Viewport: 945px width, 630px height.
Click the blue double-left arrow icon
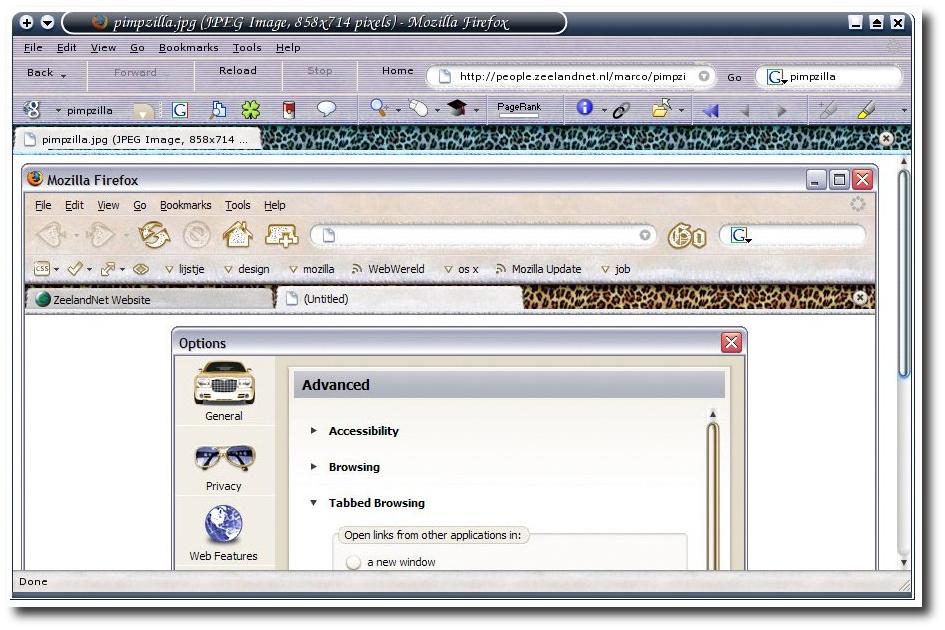711,110
